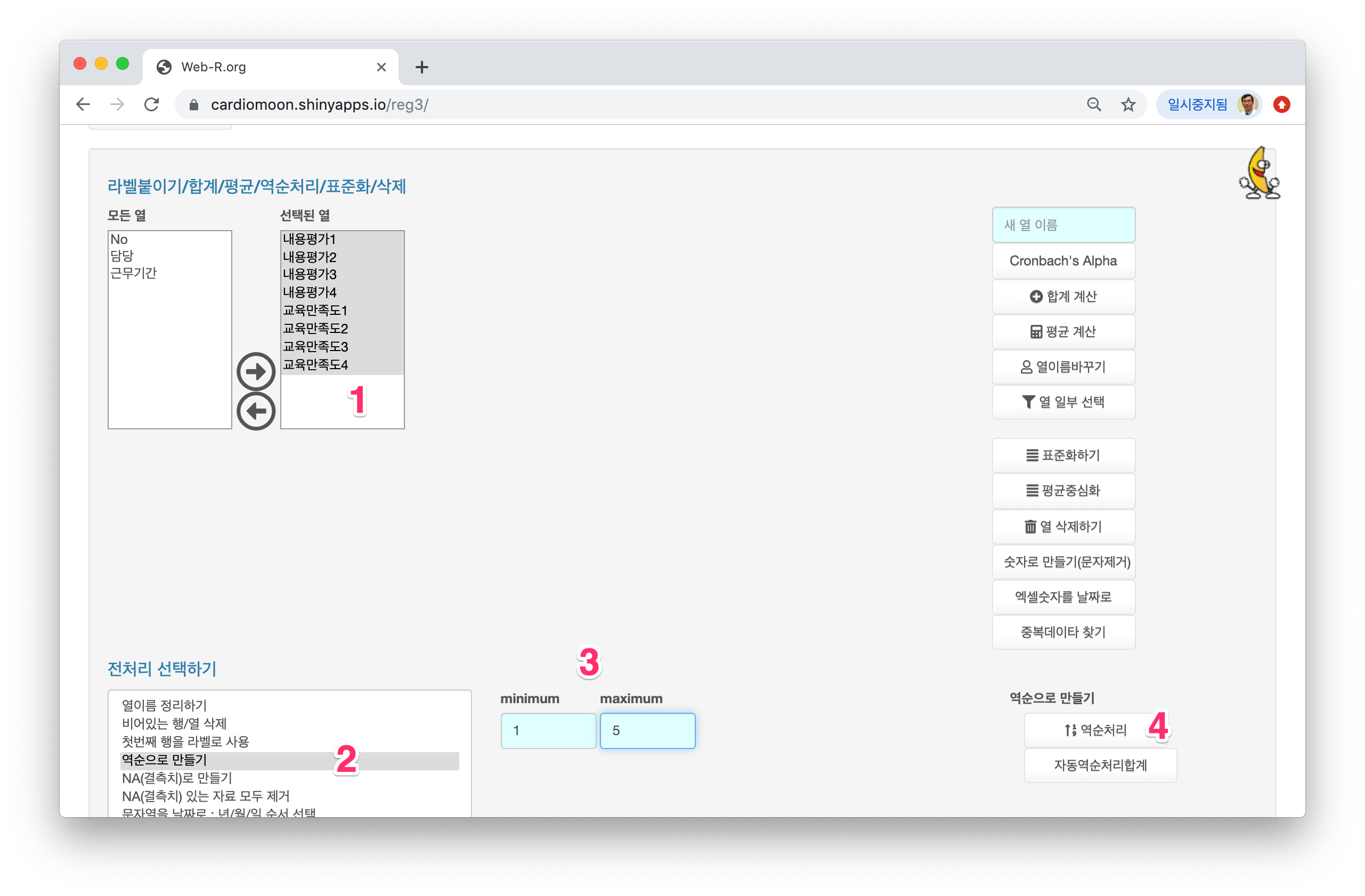The height and width of the screenshot is (896, 1365).
Task: Select 근무기간 in 모든 열 list
Action: point(133,273)
